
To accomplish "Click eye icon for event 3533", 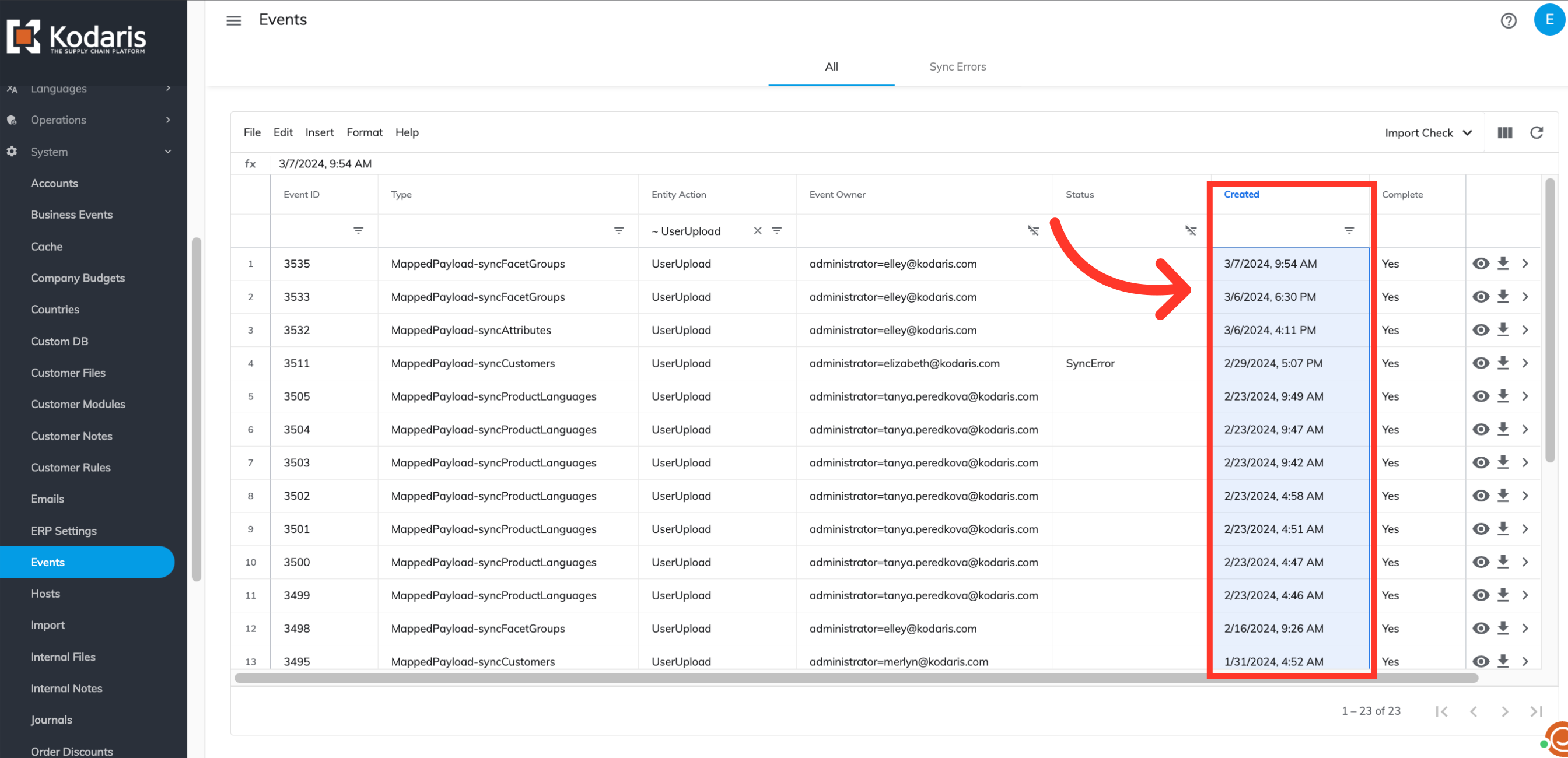I will pyautogui.click(x=1480, y=297).
